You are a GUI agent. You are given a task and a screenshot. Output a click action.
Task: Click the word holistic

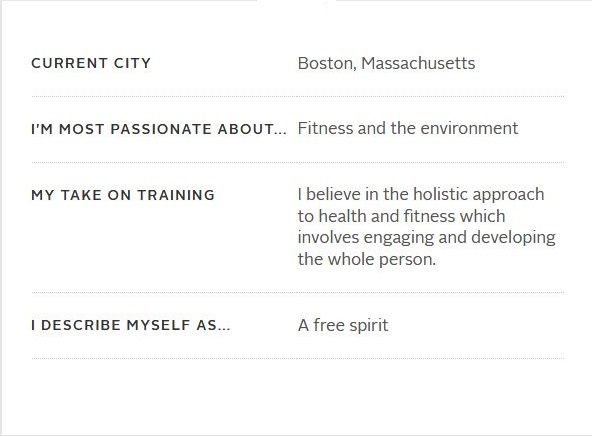point(440,194)
